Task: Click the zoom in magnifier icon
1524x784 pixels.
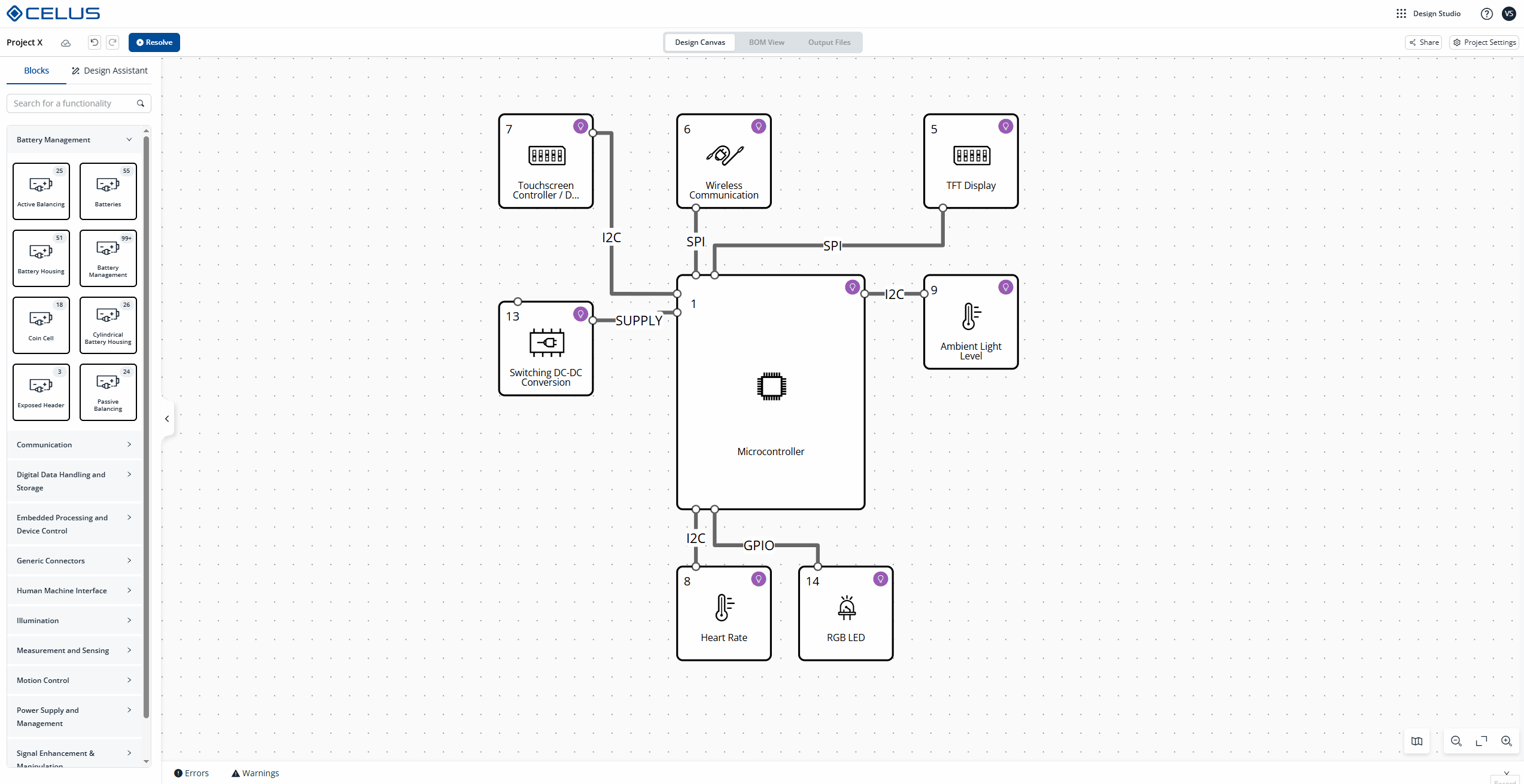Action: tap(1507, 741)
